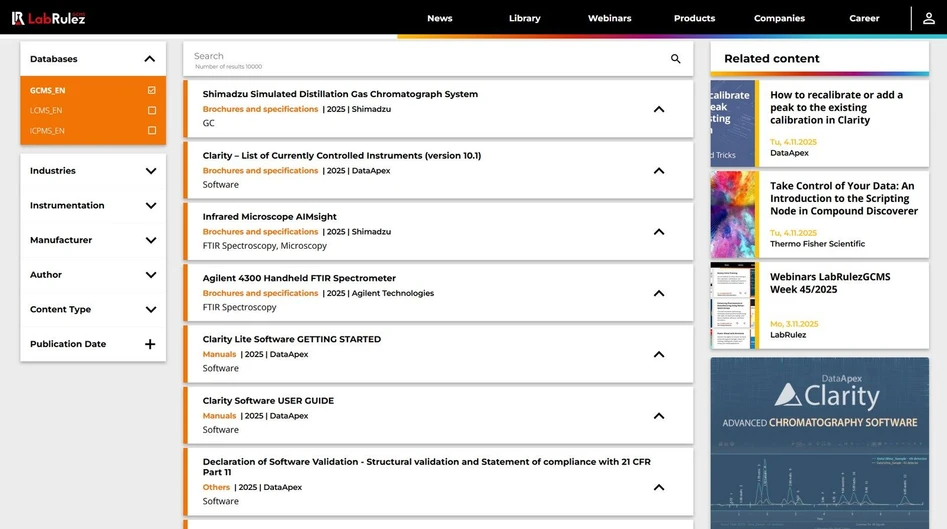Open Clarity Software USER GUIDE title

pos(268,401)
